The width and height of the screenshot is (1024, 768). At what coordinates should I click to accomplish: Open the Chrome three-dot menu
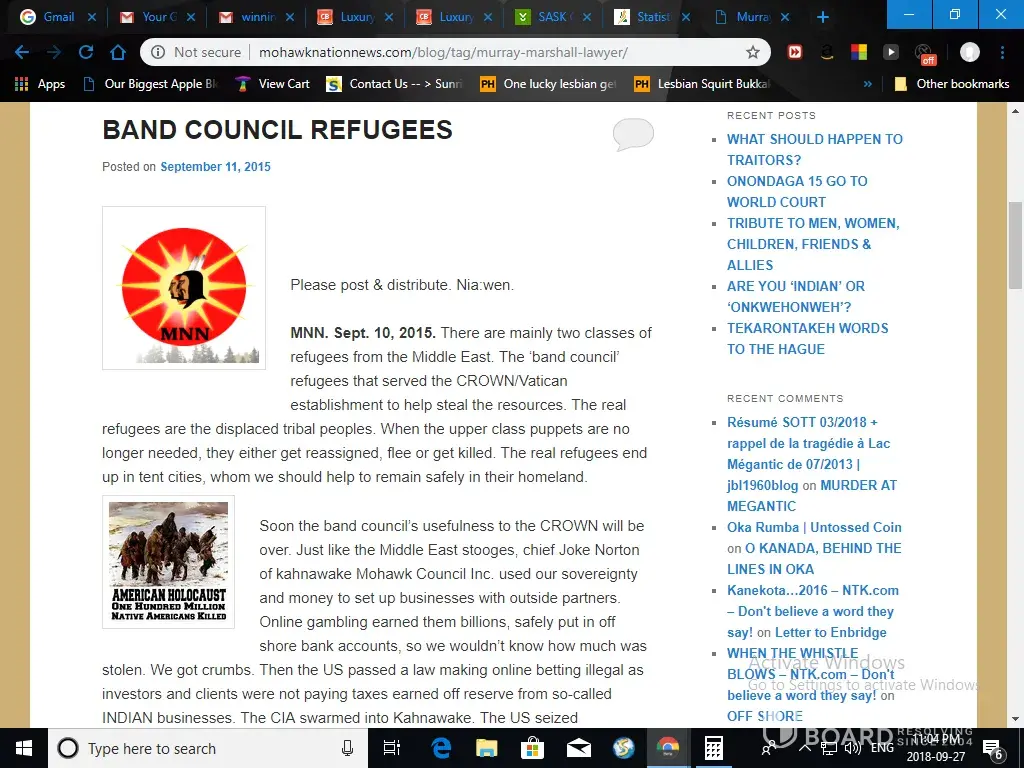1002,52
